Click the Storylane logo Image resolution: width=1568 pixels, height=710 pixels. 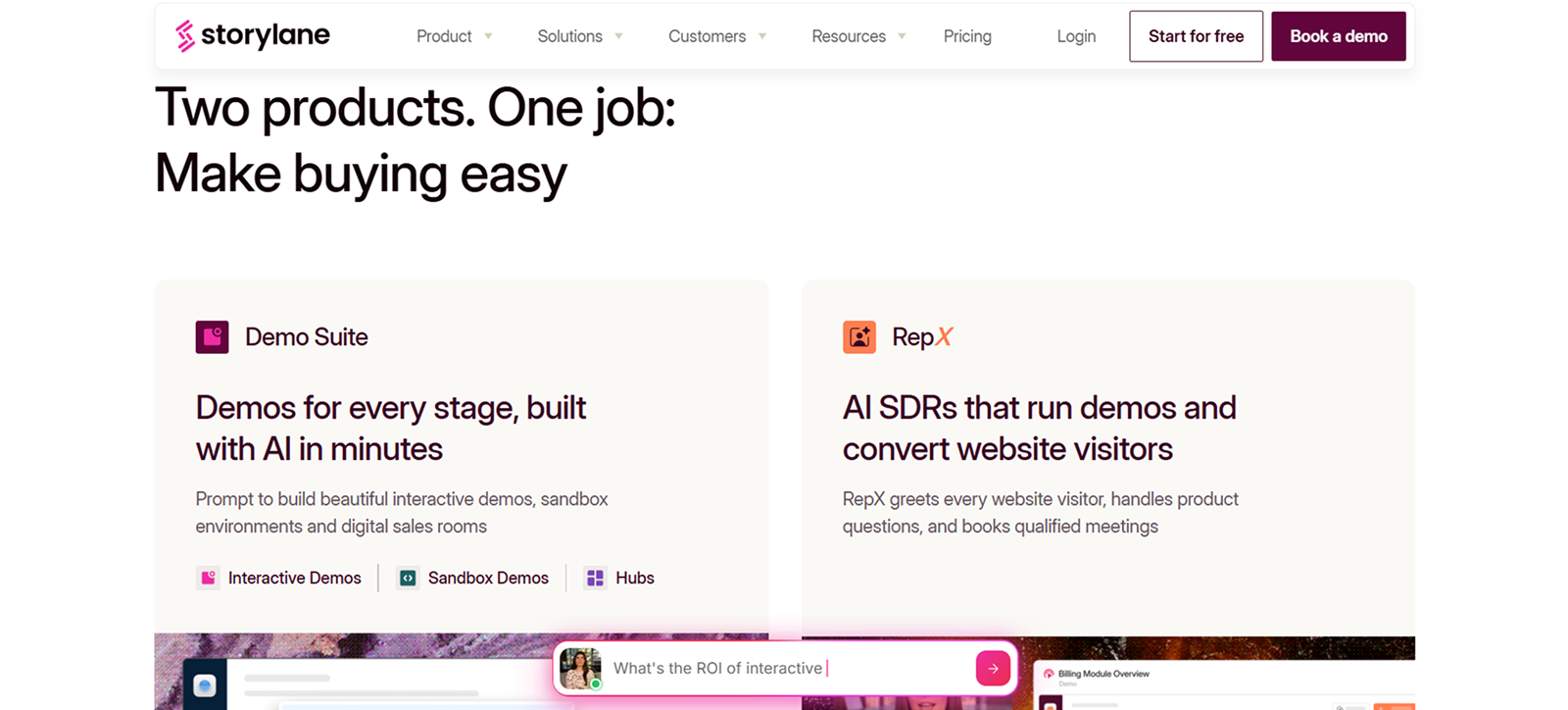[x=253, y=36]
